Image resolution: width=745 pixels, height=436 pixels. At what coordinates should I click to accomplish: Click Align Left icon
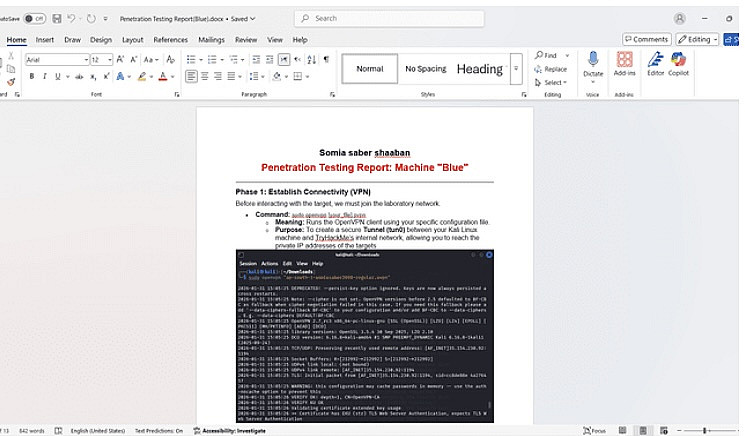191,76
